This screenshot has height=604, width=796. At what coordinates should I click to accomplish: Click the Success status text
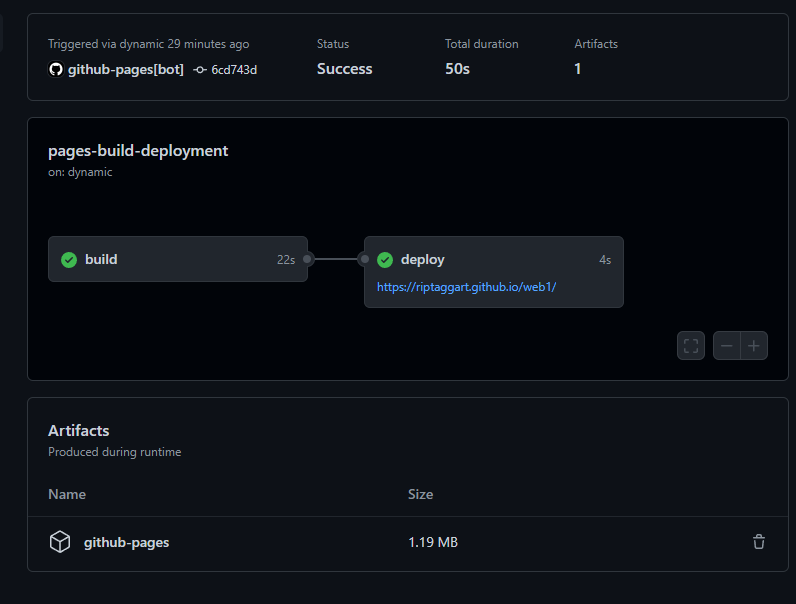tap(345, 69)
